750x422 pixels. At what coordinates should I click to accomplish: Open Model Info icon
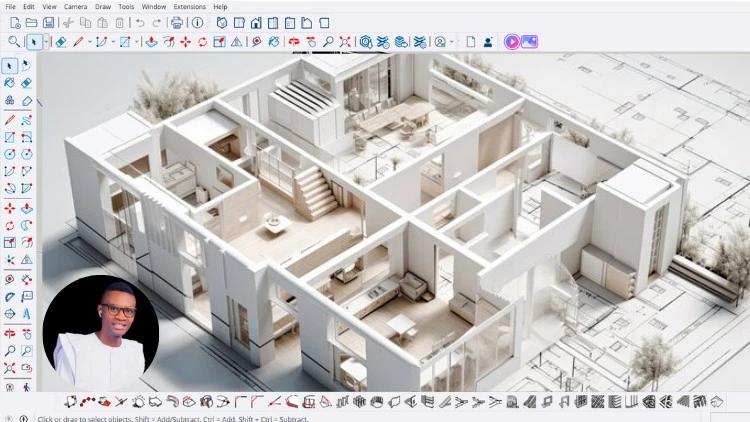197,23
